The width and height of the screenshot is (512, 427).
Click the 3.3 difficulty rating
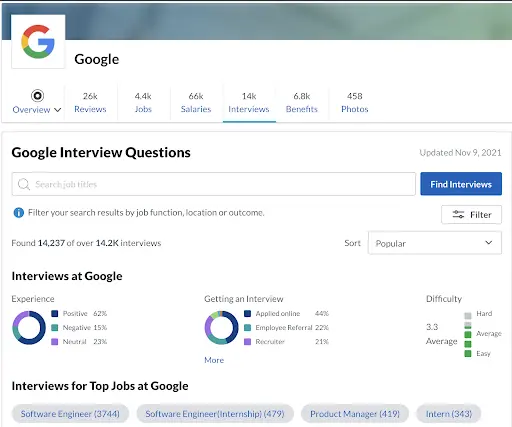click(432, 327)
